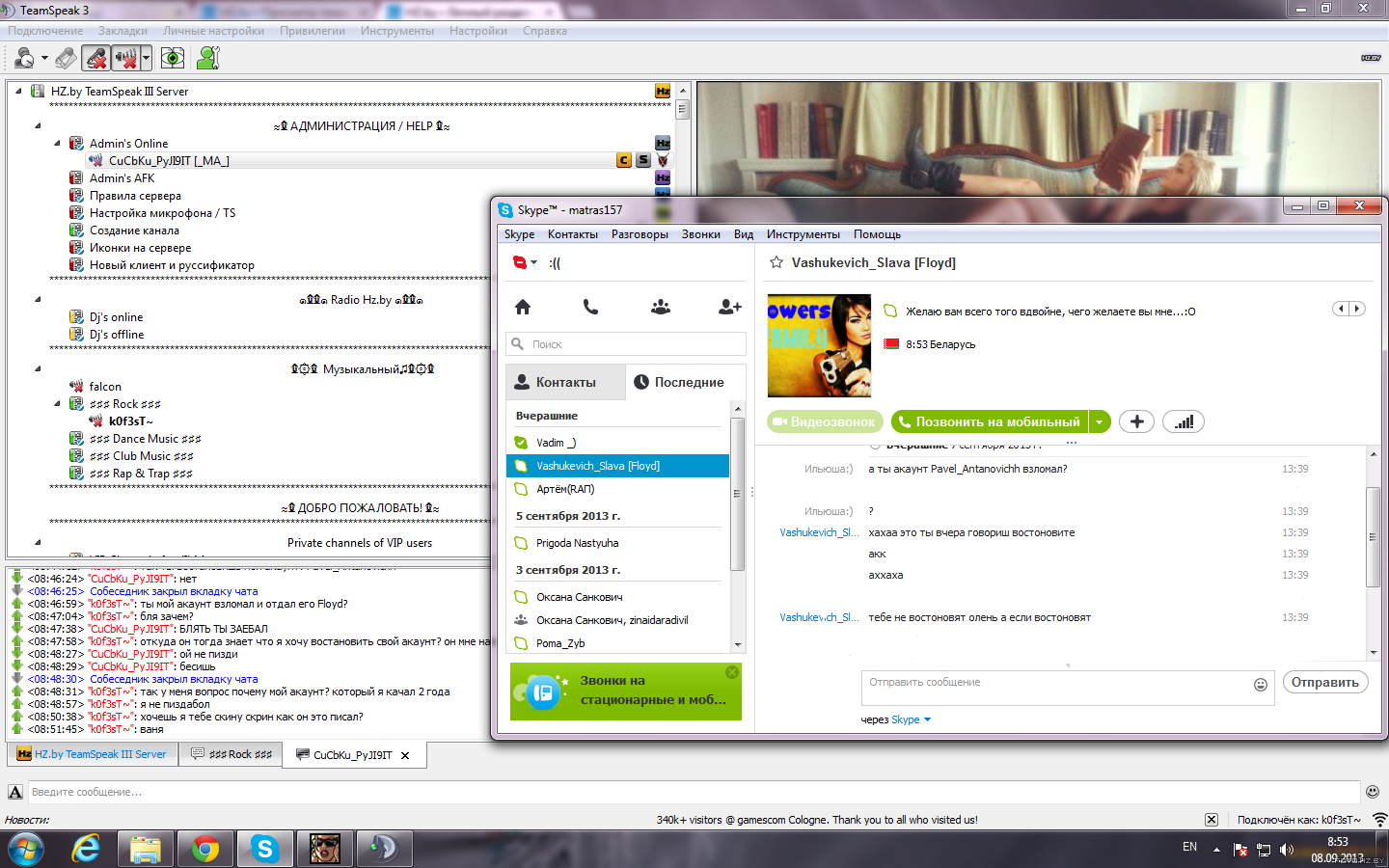The width and height of the screenshot is (1389, 868).
Task: Collapse the Radio Hz.by section
Action: pyautogui.click(x=38, y=299)
